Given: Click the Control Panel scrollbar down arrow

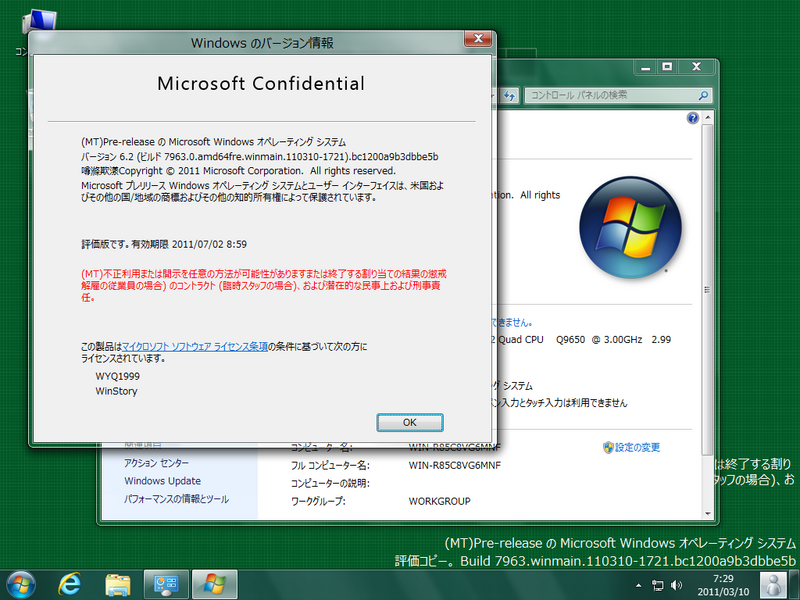Looking at the screenshot, I should click(708, 513).
